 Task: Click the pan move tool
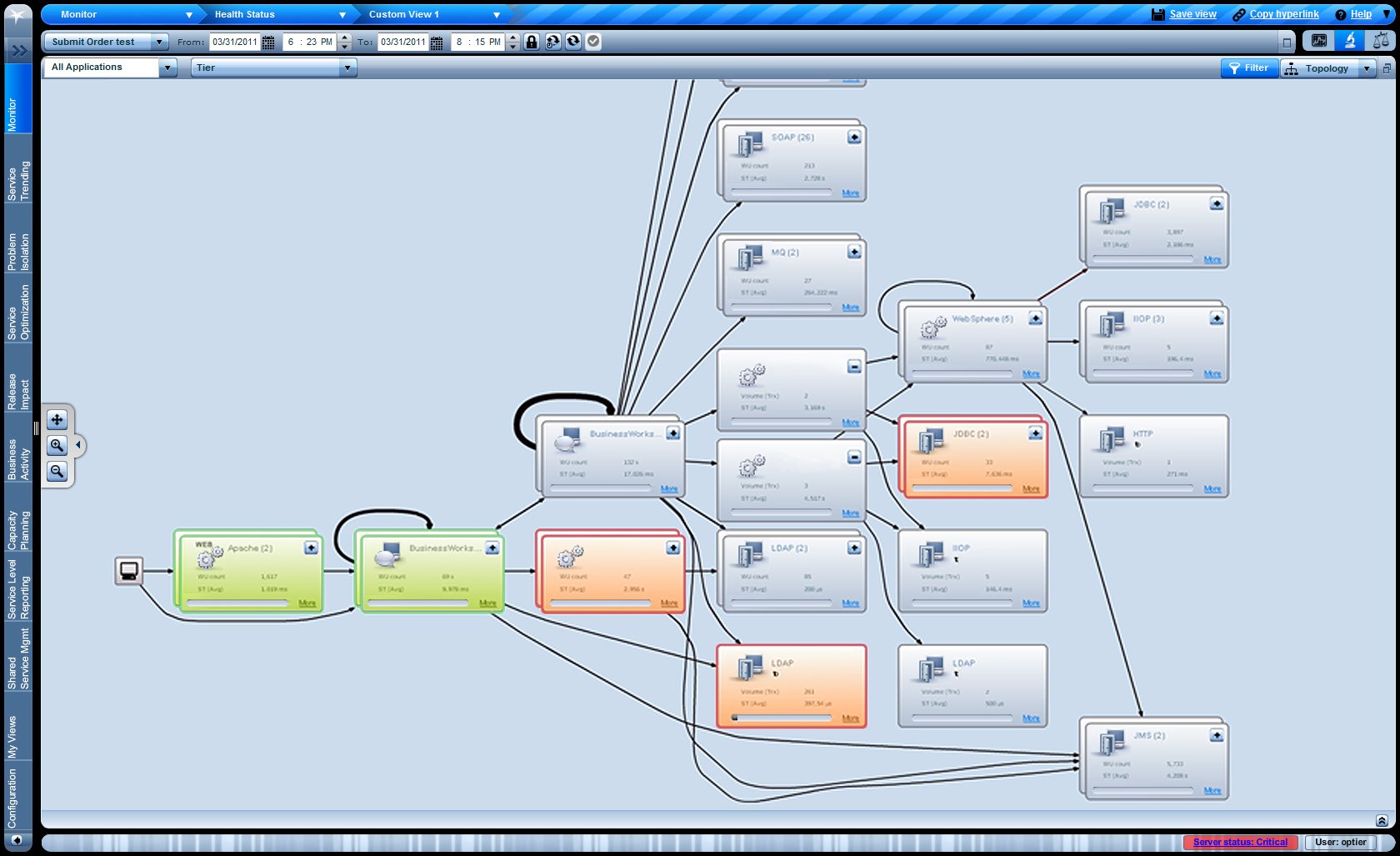[x=57, y=419]
